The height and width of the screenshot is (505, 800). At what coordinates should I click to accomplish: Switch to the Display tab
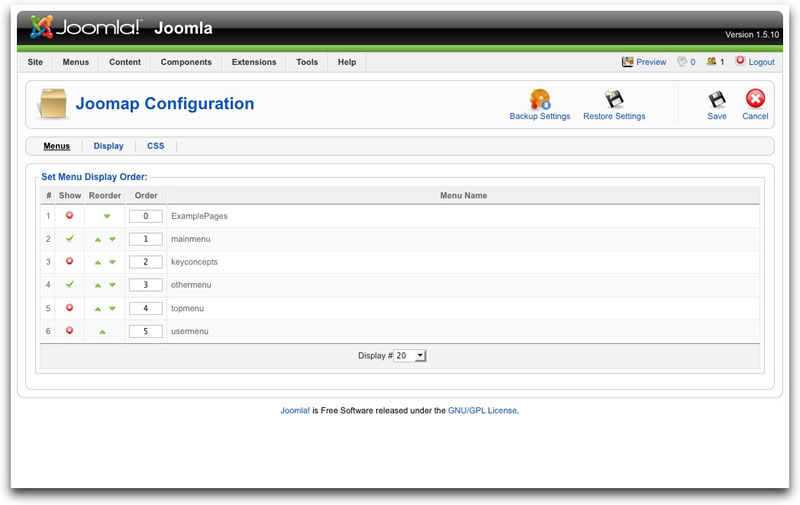click(x=108, y=146)
